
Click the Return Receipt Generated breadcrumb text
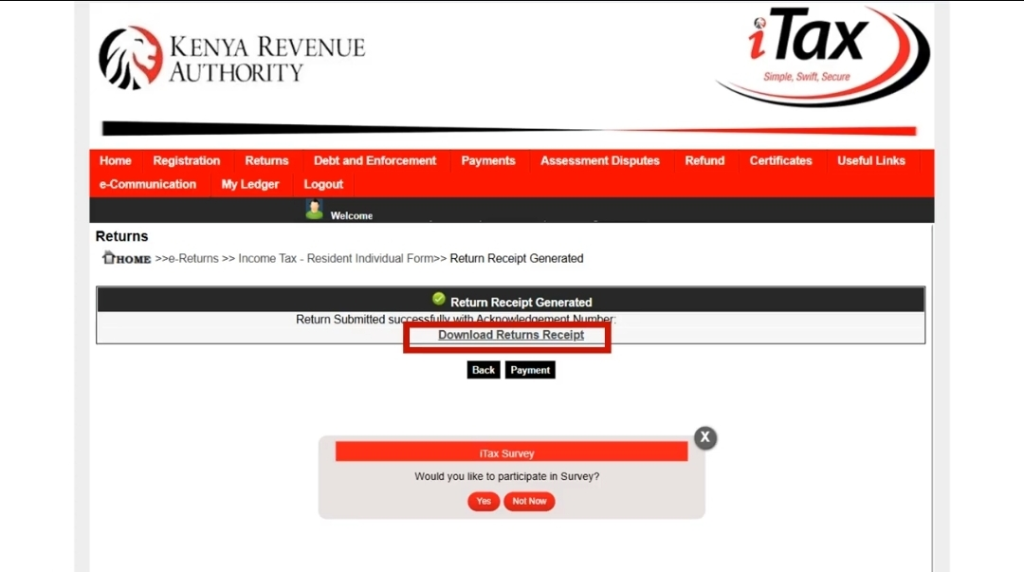(517, 259)
